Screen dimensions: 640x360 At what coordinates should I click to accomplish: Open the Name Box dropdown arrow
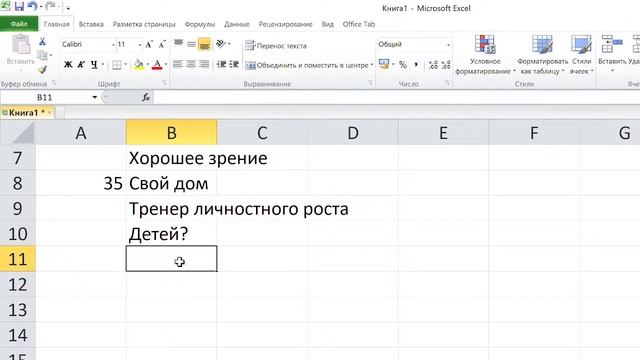(x=94, y=98)
